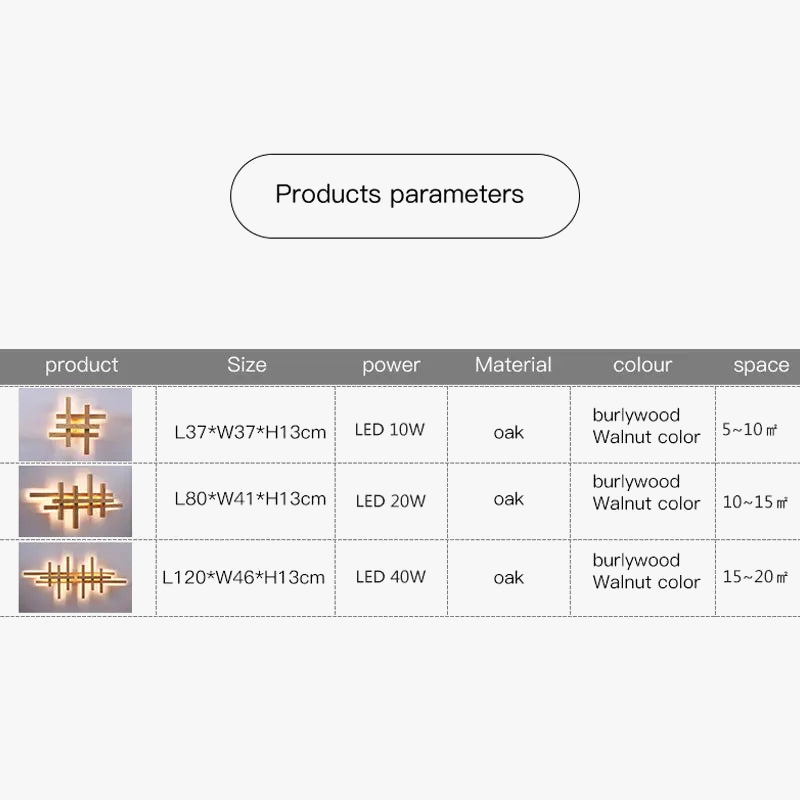Select the Material column header
Image resolution: width=800 pixels, height=800 pixels.
[x=513, y=365]
